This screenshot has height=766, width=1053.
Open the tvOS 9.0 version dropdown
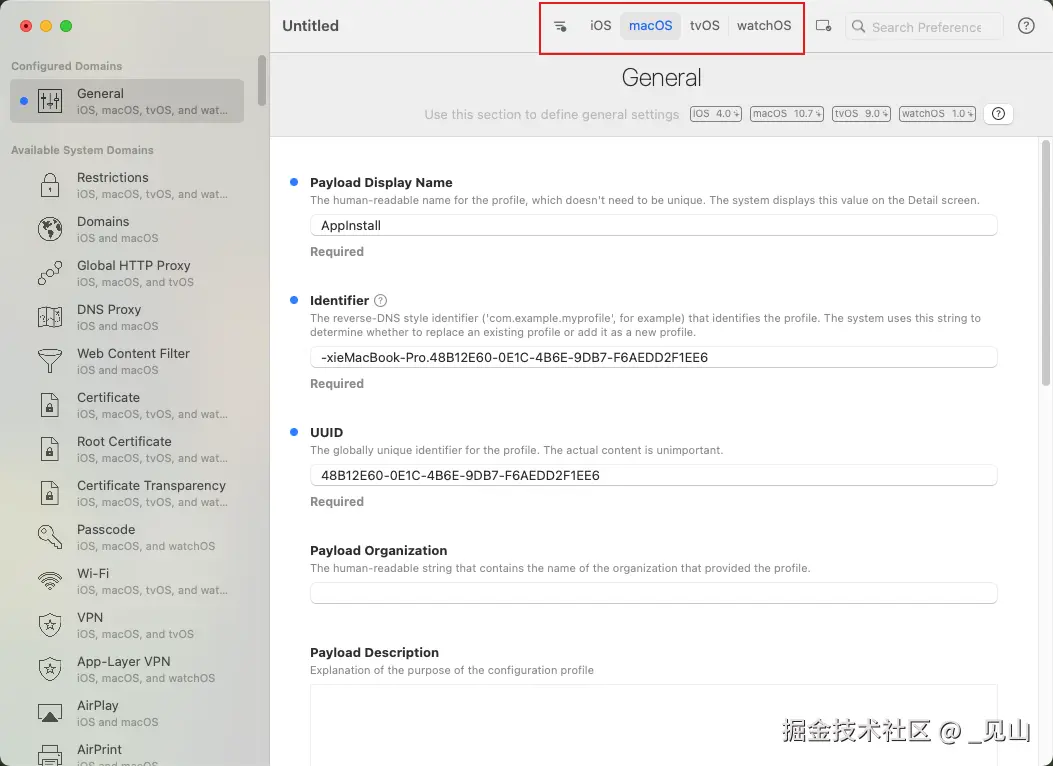click(x=861, y=113)
